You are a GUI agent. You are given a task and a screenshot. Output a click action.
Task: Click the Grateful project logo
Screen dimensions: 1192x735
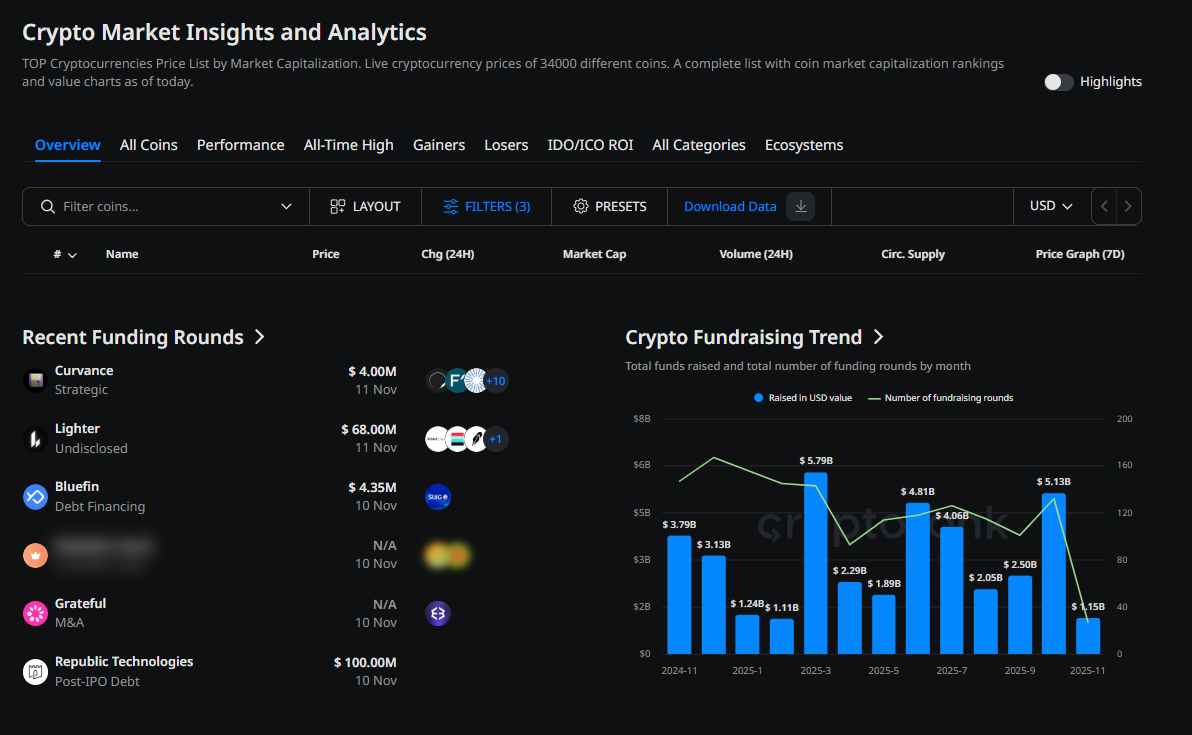coord(36,613)
